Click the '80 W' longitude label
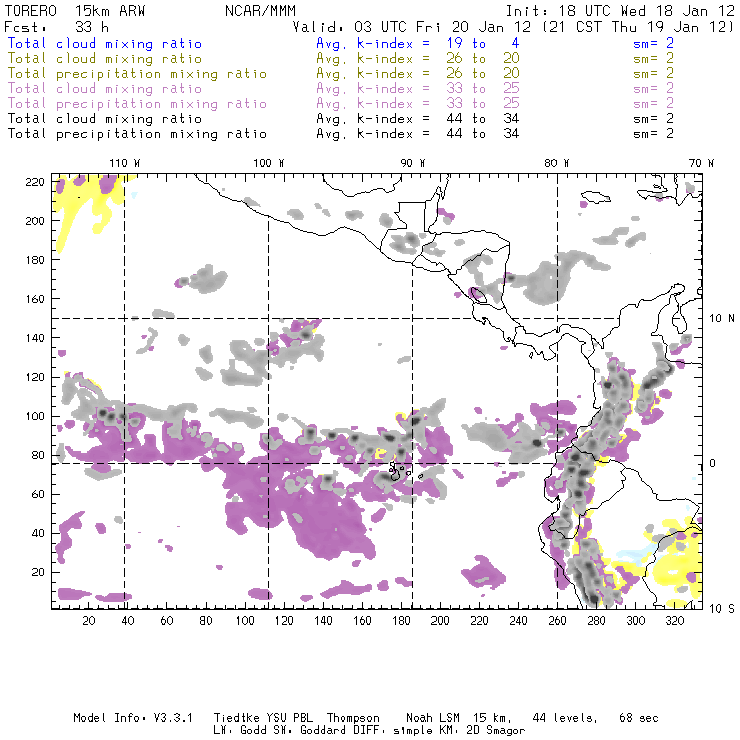740x740 pixels. 556,163
